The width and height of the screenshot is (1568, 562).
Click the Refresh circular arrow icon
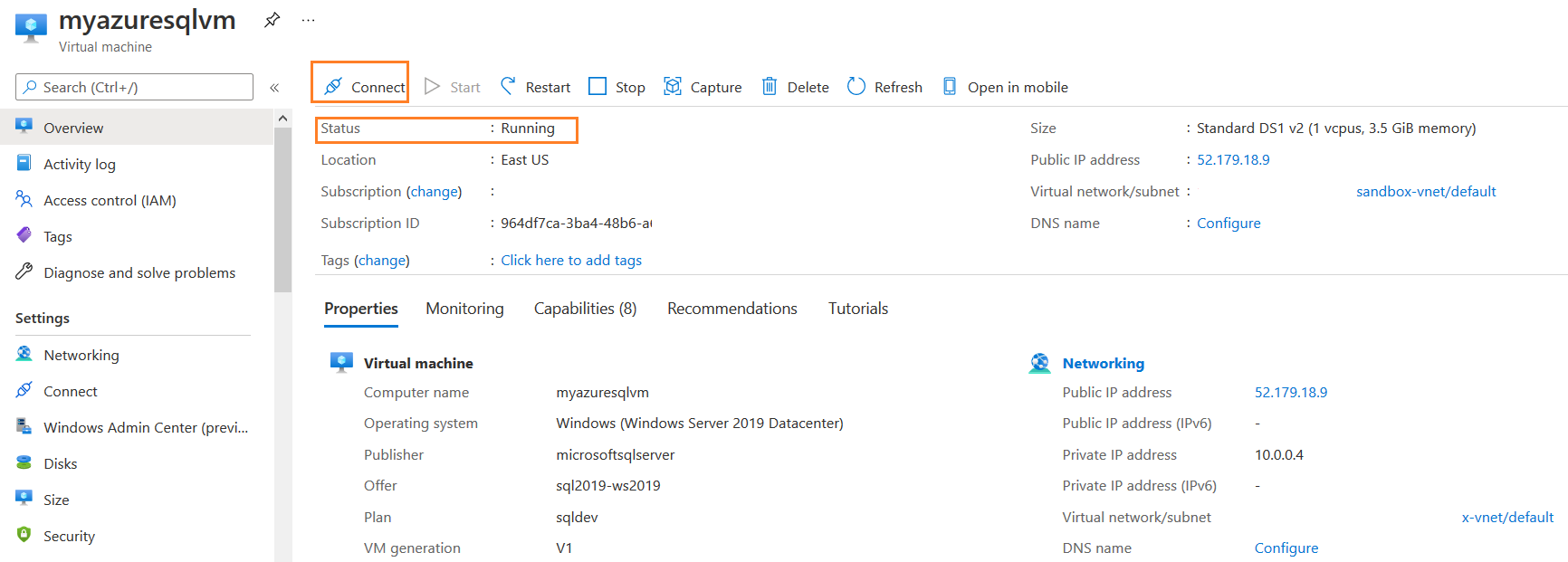pos(856,86)
